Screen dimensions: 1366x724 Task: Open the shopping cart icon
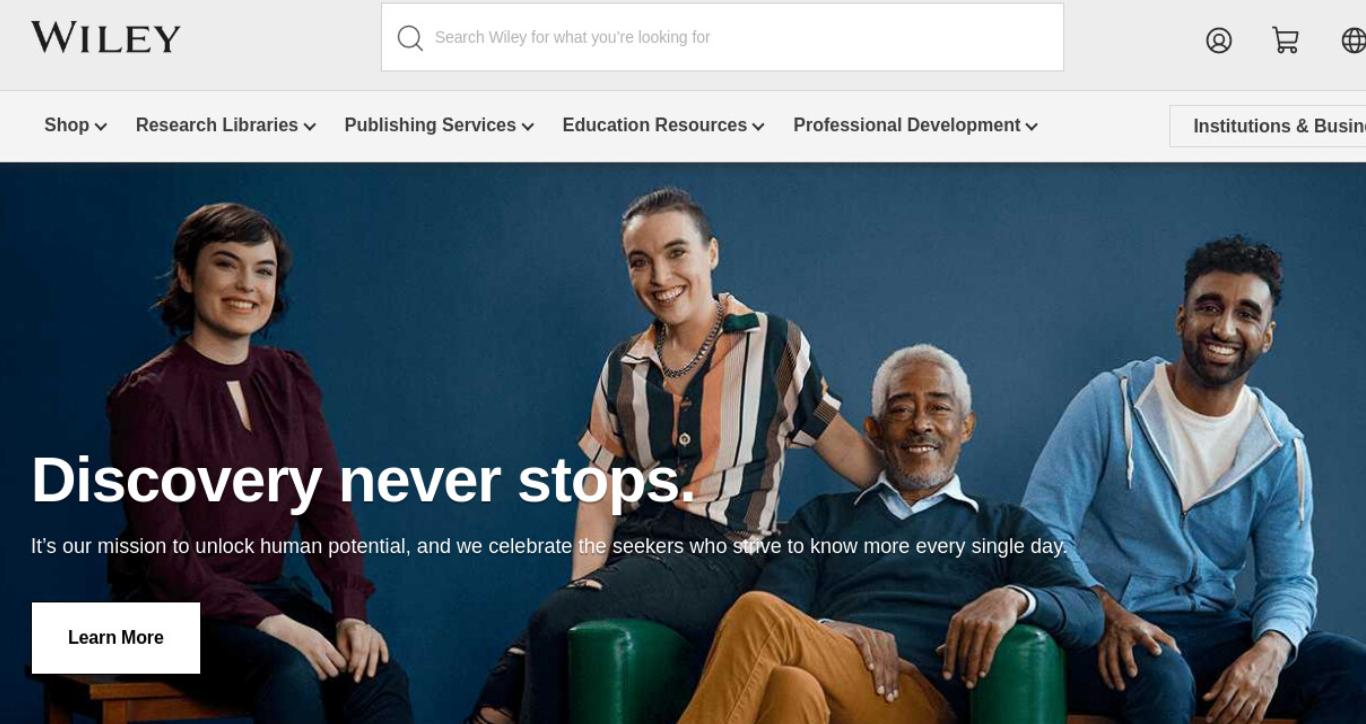tap(1285, 40)
